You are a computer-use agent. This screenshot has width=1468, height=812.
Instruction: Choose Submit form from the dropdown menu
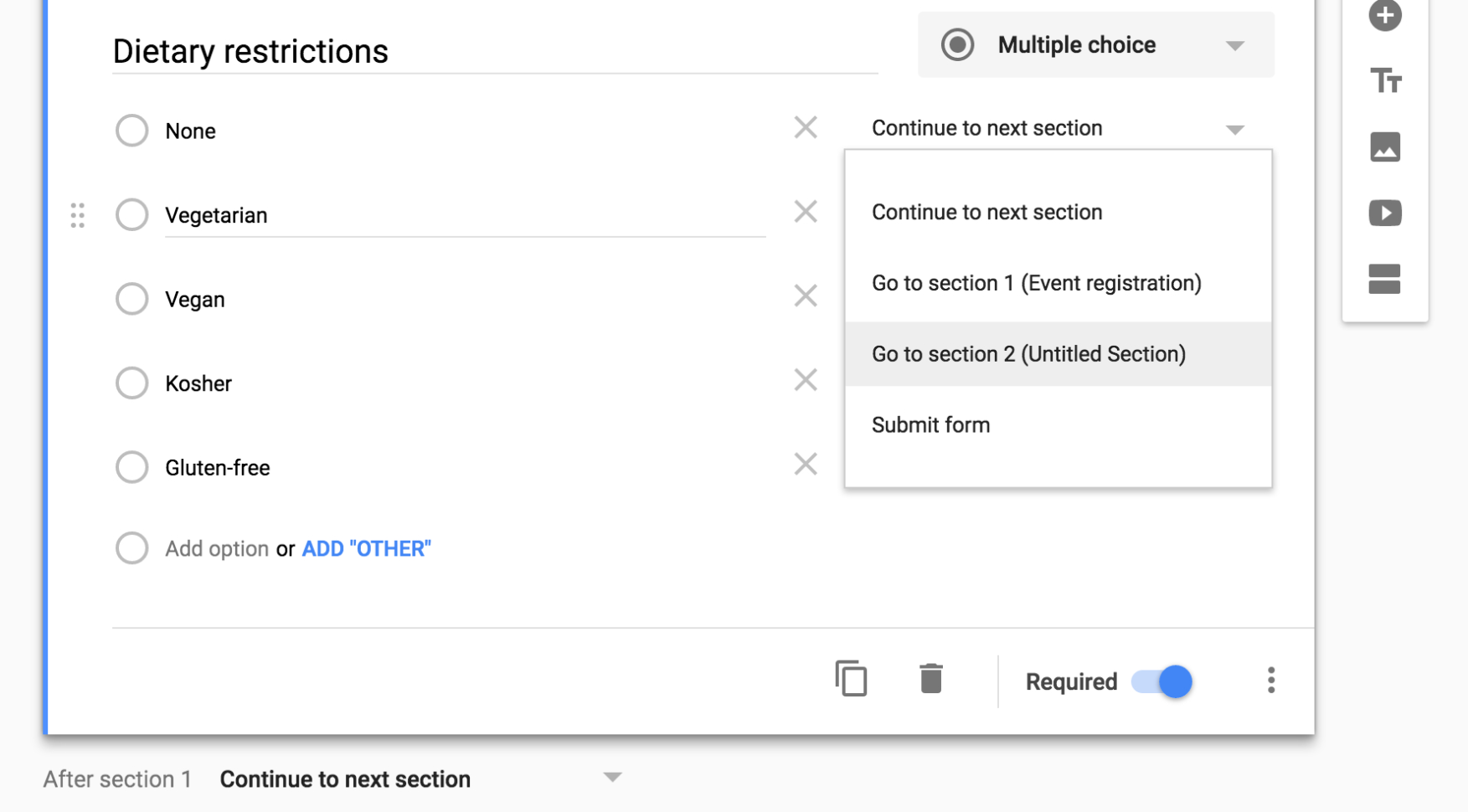930,424
